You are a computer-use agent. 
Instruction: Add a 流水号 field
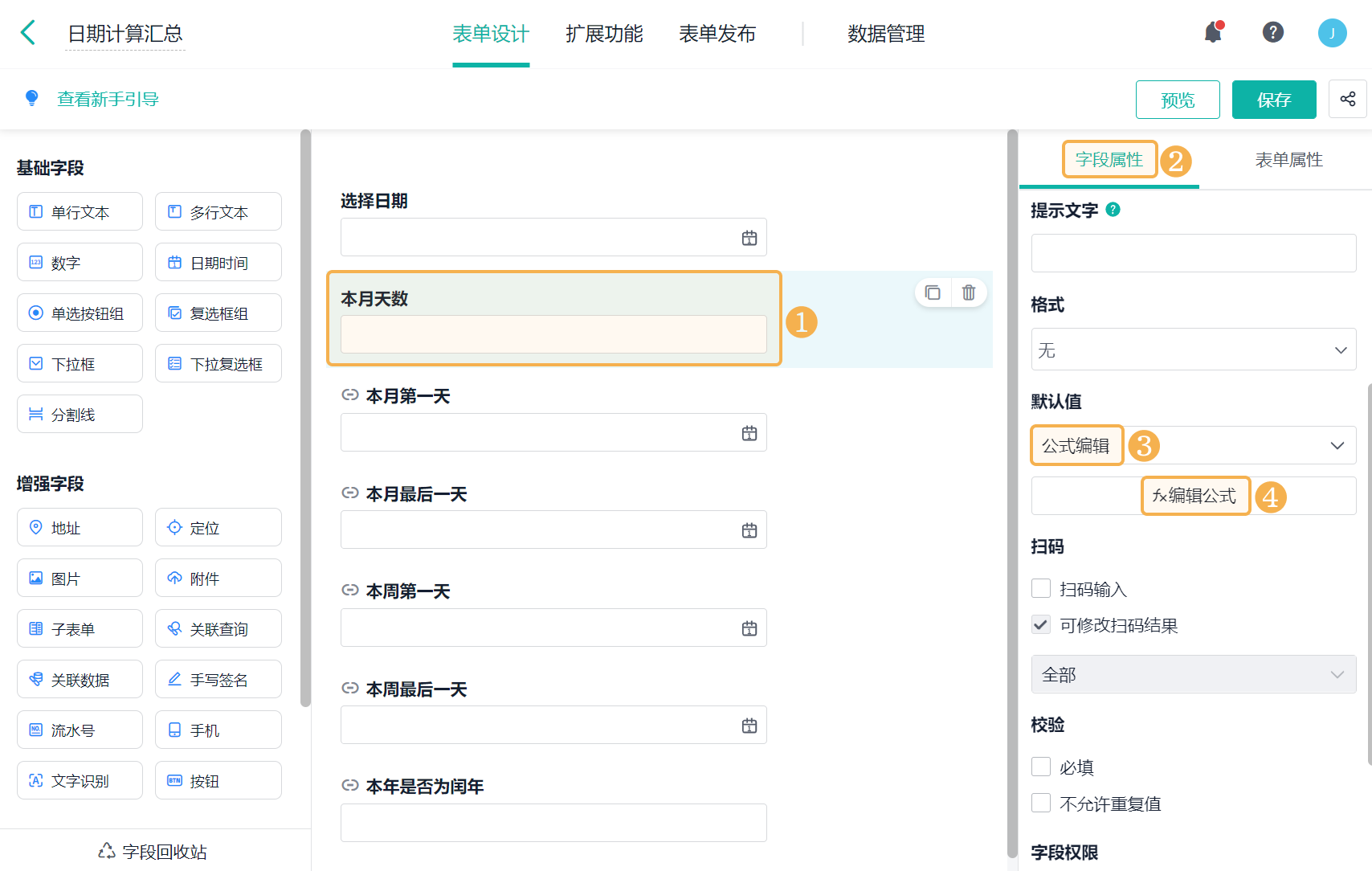(80, 730)
